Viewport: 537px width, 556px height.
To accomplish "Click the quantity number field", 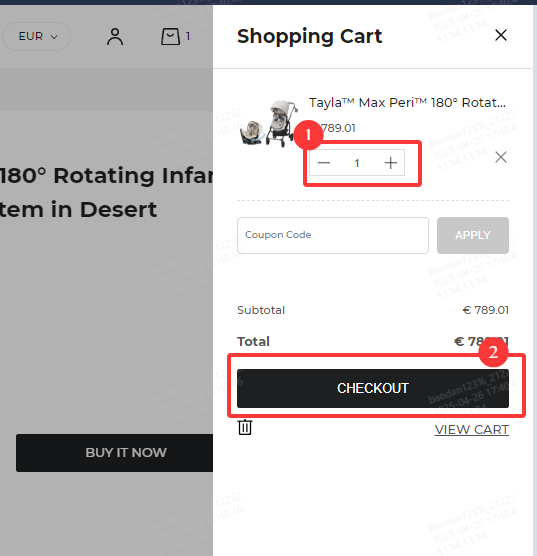I will (x=357, y=163).
